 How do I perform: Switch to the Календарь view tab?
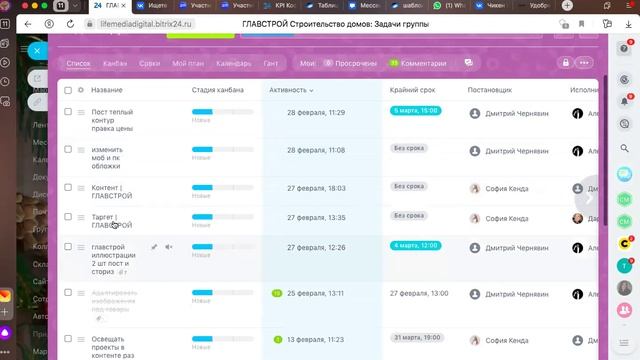pyautogui.click(x=233, y=63)
